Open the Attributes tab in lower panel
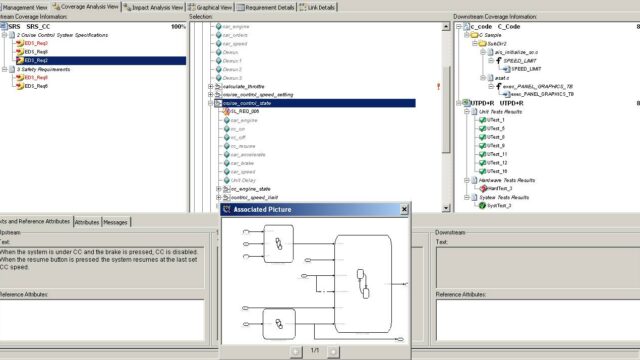This screenshot has height=360, width=640. 87,222
